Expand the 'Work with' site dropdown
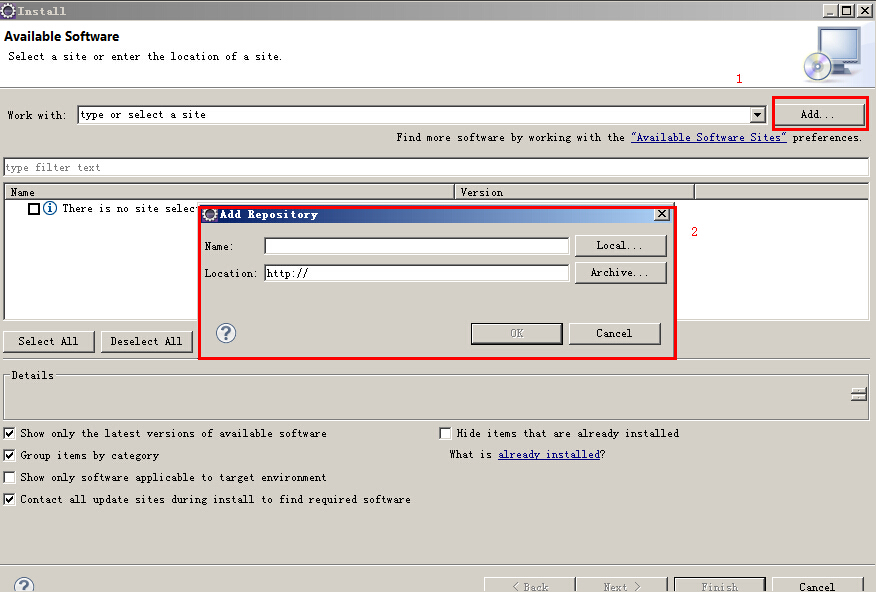876x593 pixels. tap(758, 115)
